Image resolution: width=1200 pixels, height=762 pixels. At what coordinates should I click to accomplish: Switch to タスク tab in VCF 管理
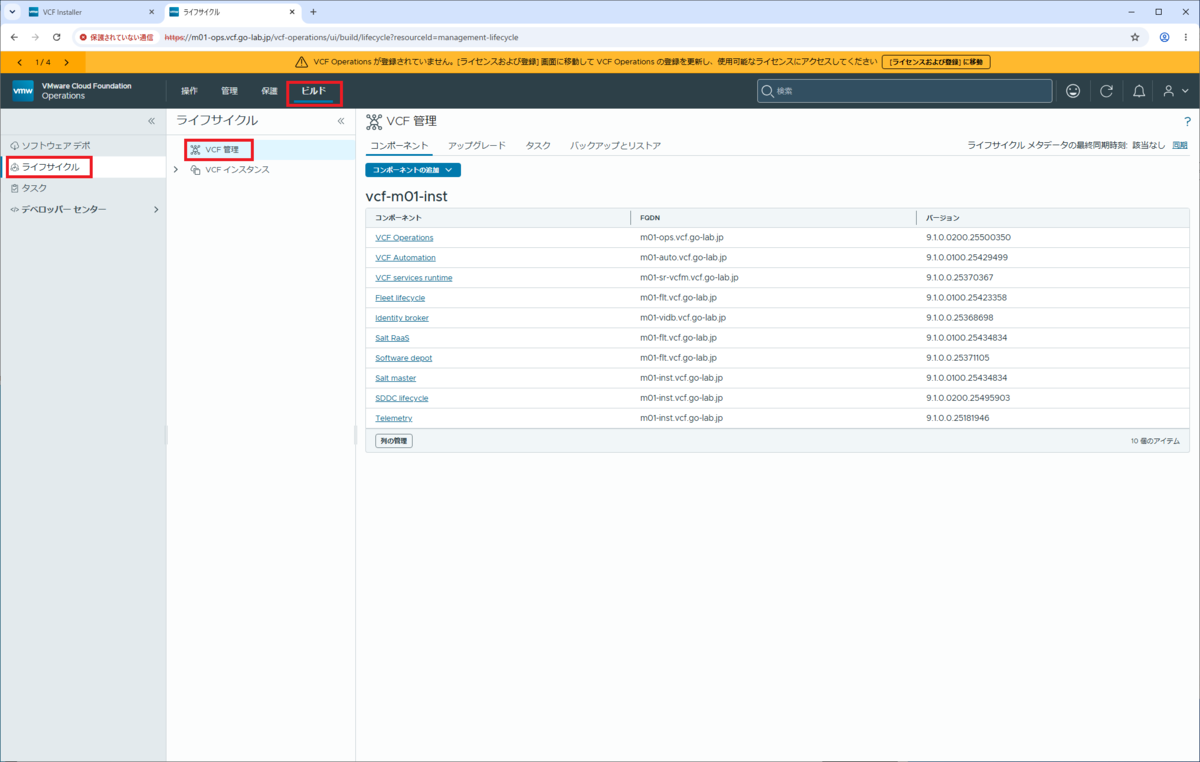pyautogui.click(x=538, y=146)
